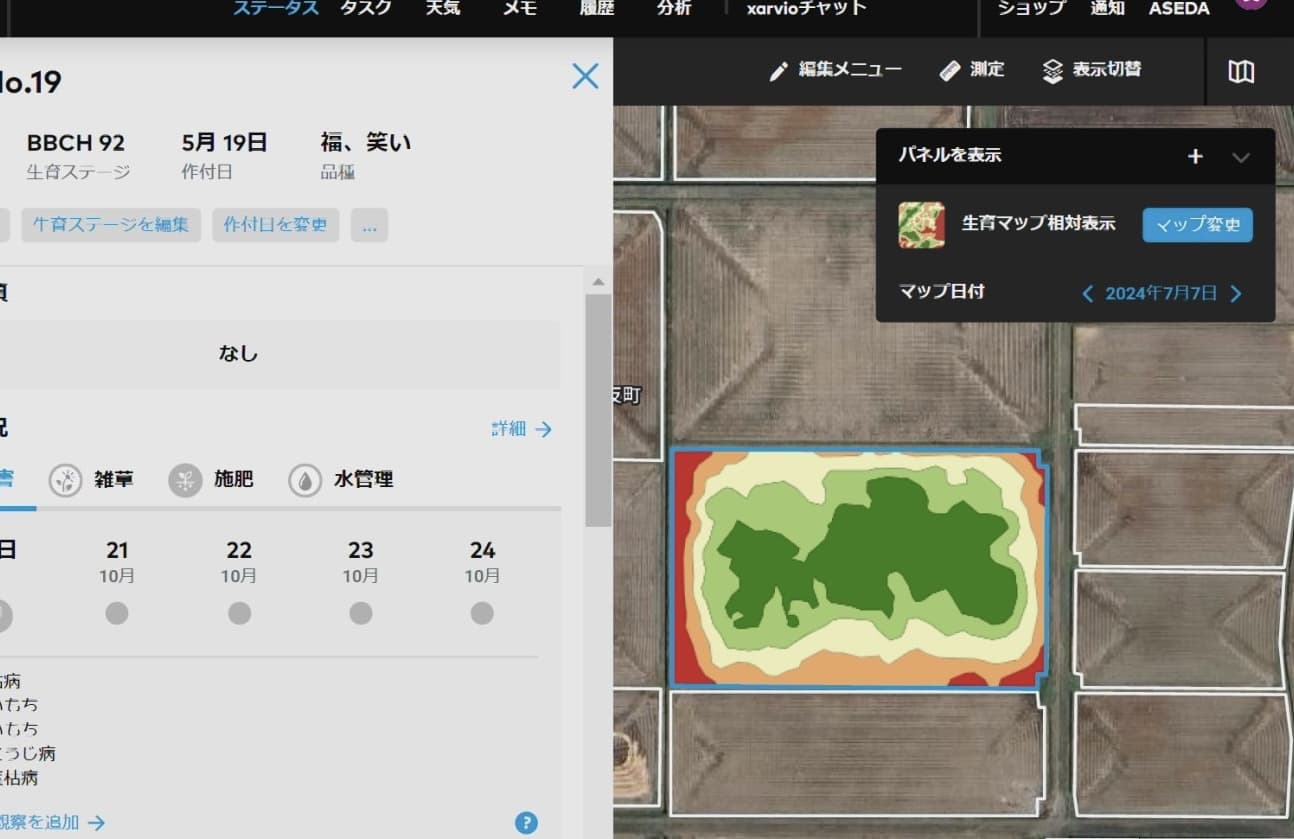Click the 測定 ruler tool
This screenshot has height=839, width=1294.
pyautogui.click(x=972, y=70)
